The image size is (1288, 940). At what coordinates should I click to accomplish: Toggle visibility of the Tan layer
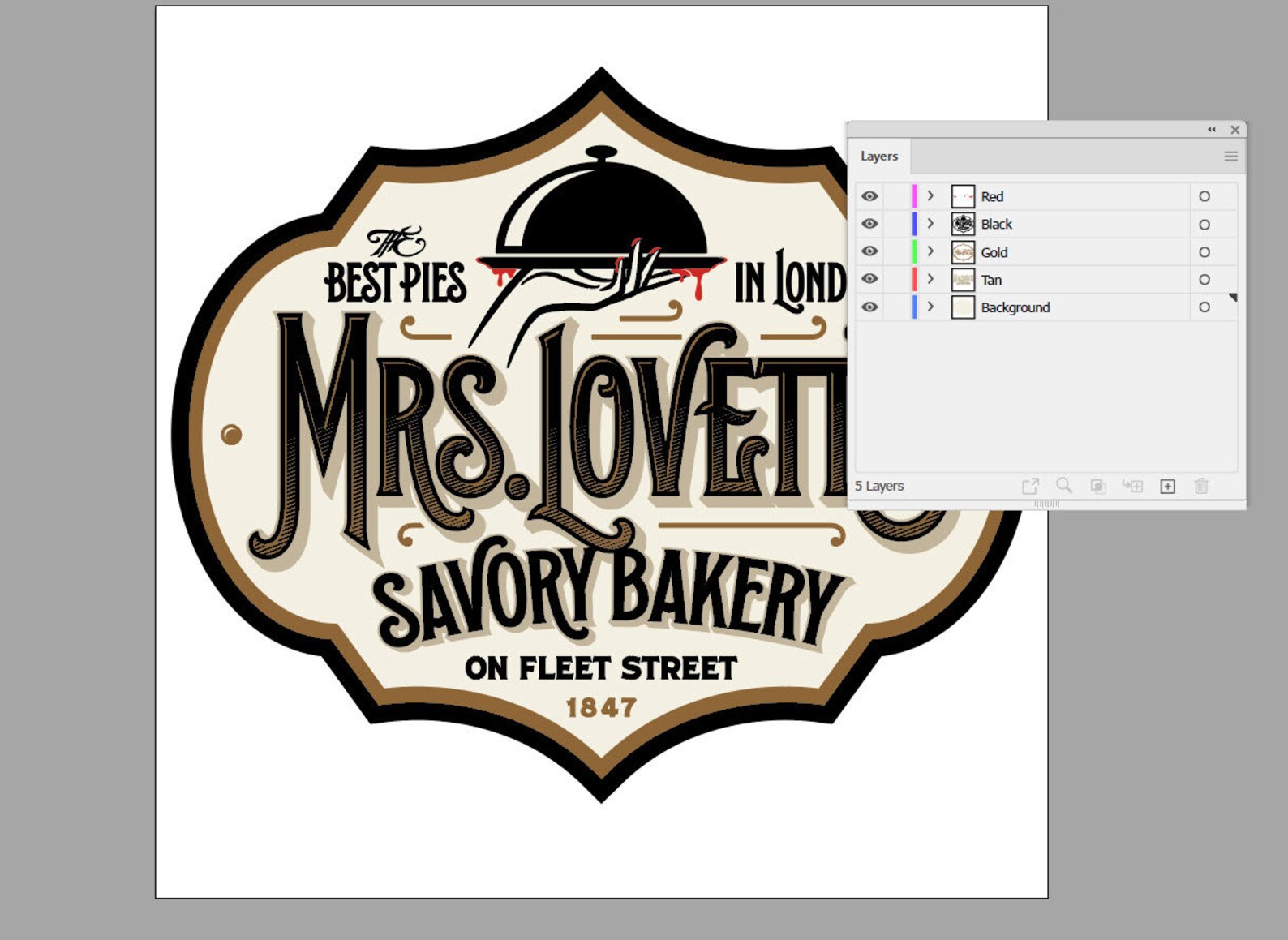[x=869, y=279]
